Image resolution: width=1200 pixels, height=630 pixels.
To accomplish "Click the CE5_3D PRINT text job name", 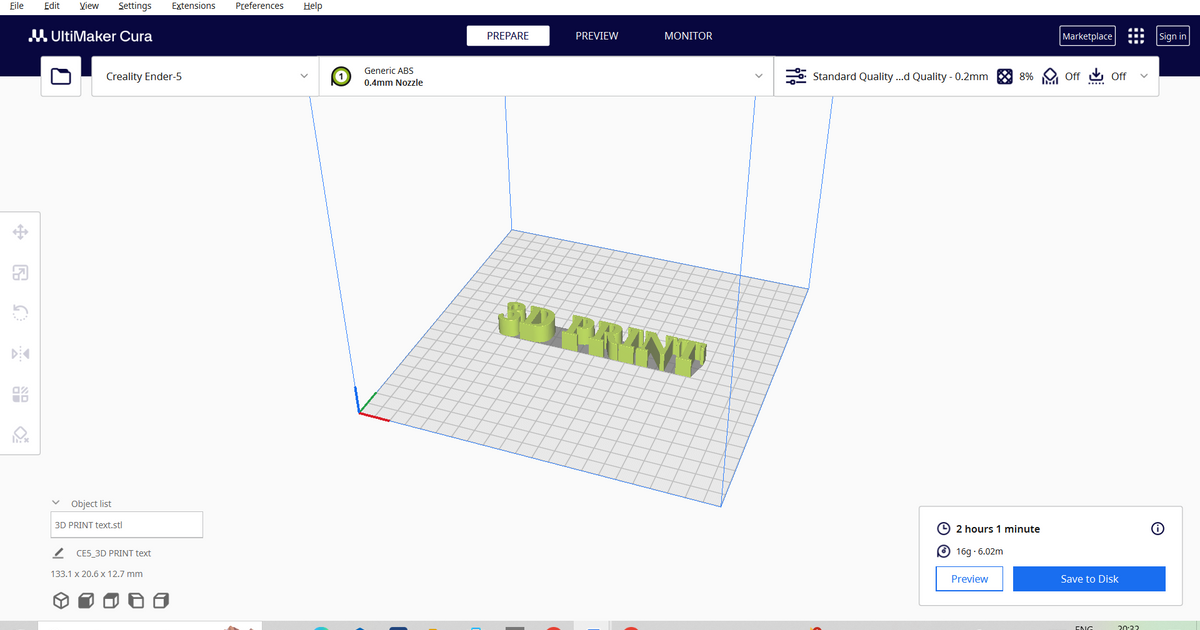I will 114,553.
